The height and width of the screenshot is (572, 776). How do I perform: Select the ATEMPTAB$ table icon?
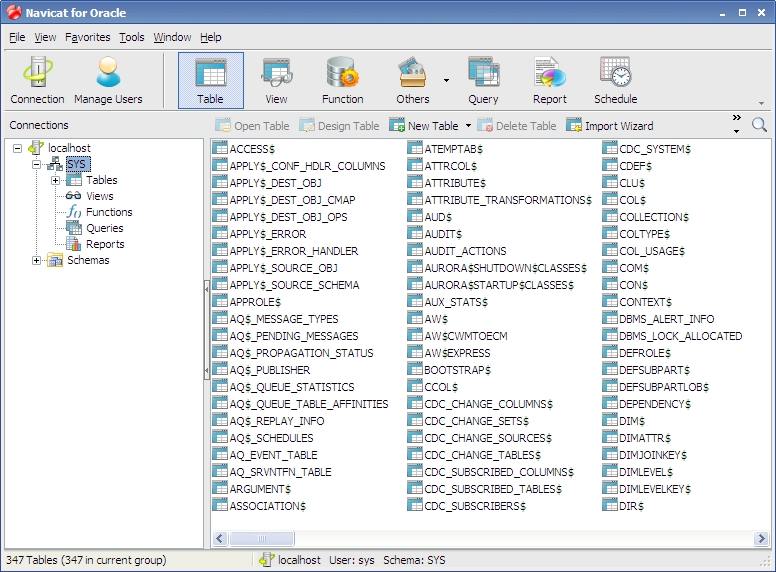[415, 148]
